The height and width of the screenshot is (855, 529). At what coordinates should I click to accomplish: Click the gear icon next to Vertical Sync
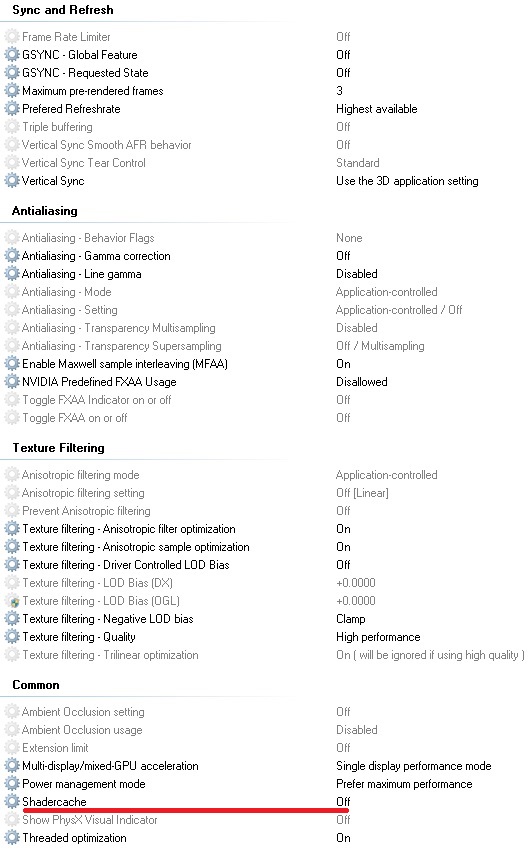click(12, 180)
